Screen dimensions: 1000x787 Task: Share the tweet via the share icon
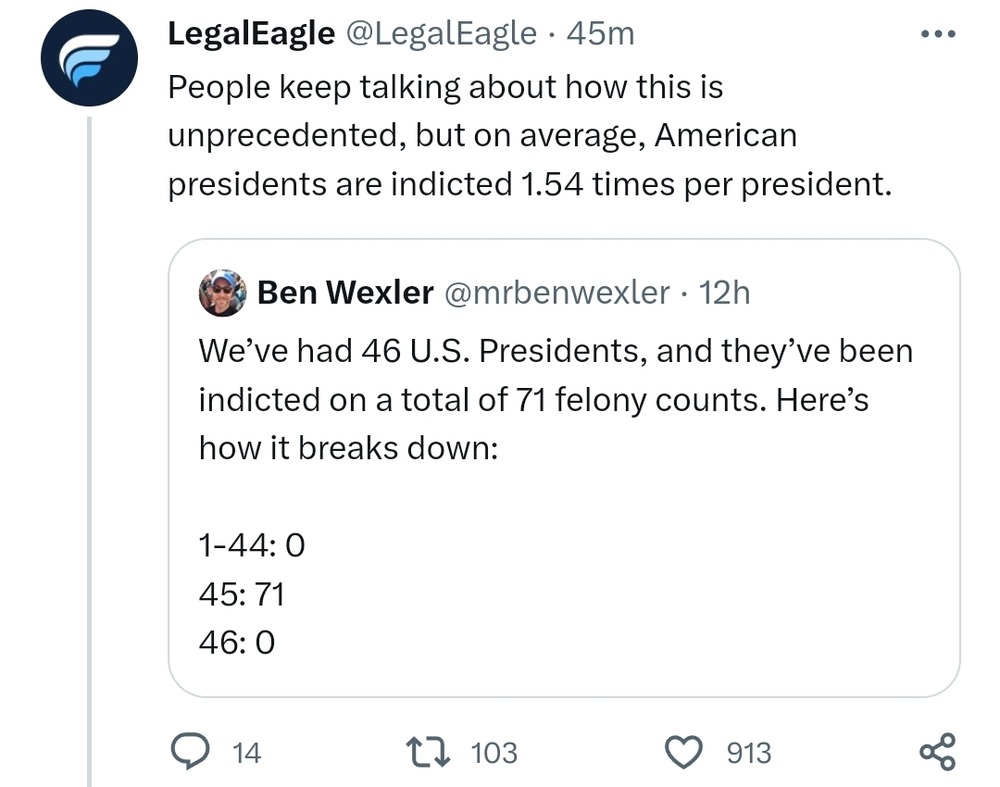click(x=937, y=751)
